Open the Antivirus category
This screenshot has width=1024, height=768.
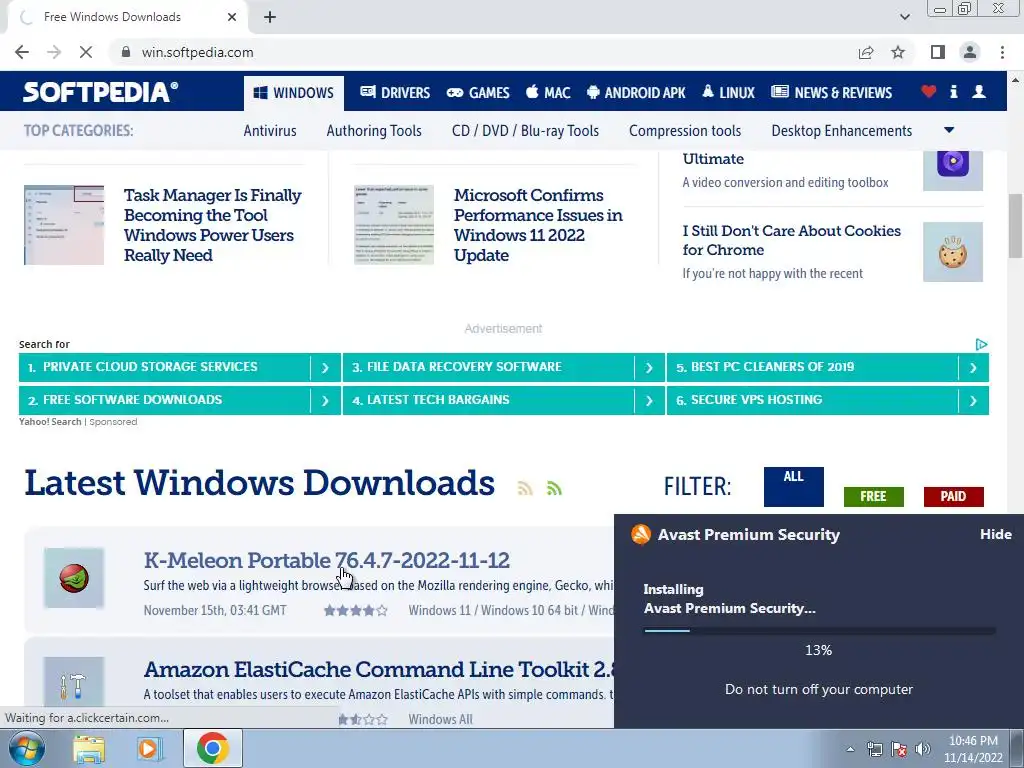click(270, 131)
